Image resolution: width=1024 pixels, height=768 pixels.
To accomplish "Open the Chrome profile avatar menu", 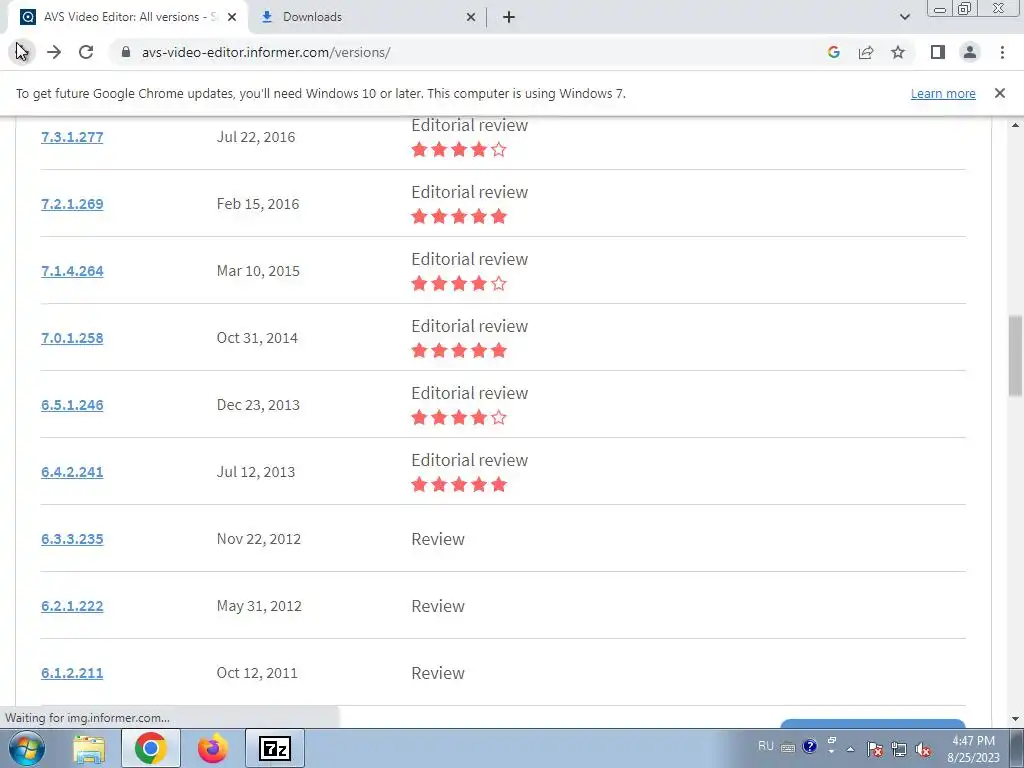I will (970, 52).
